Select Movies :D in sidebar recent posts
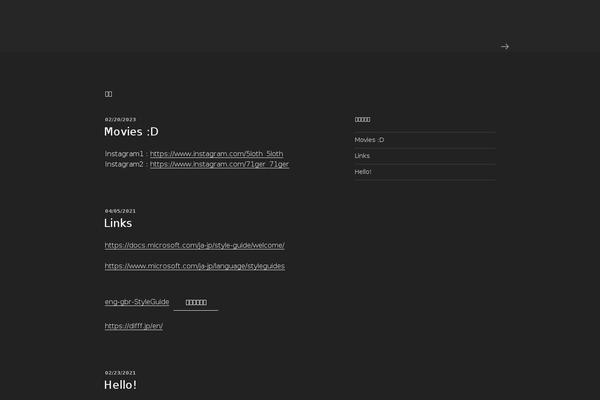 coord(369,140)
